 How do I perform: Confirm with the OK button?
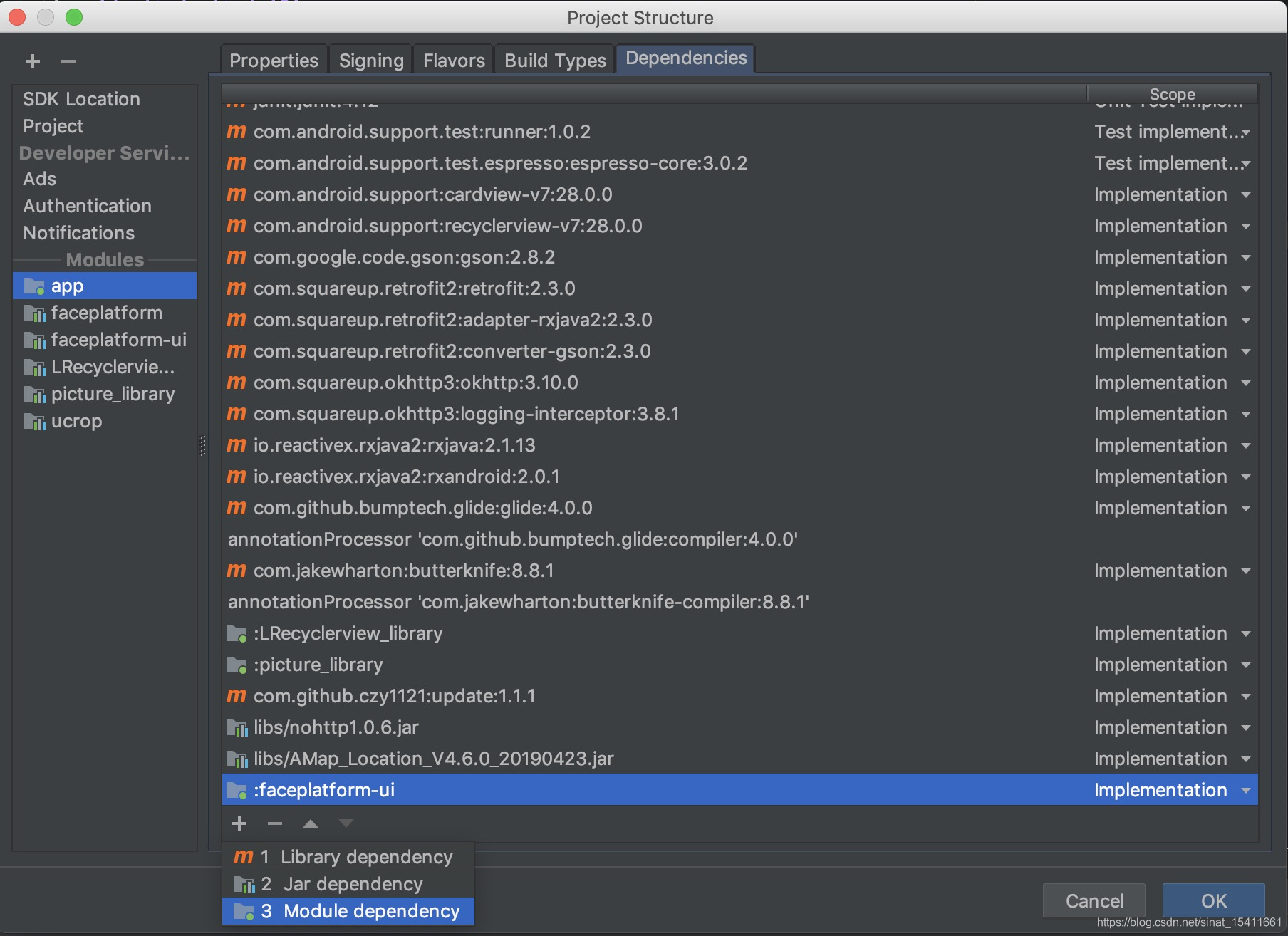[x=1214, y=901]
